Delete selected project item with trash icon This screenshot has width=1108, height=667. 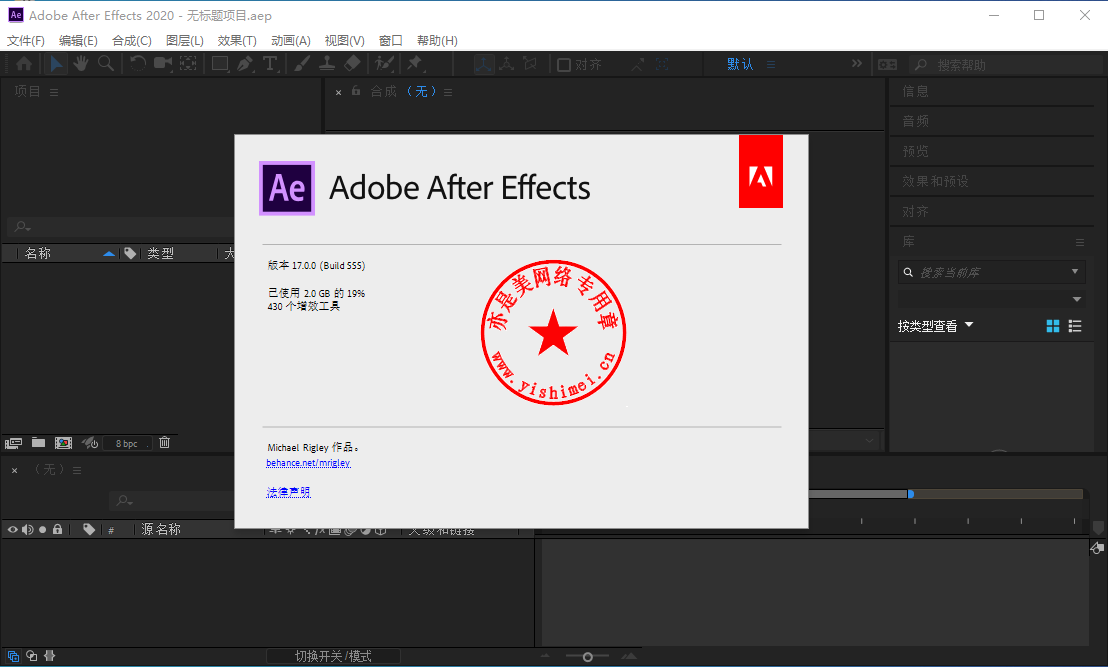pyautogui.click(x=165, y=442)
